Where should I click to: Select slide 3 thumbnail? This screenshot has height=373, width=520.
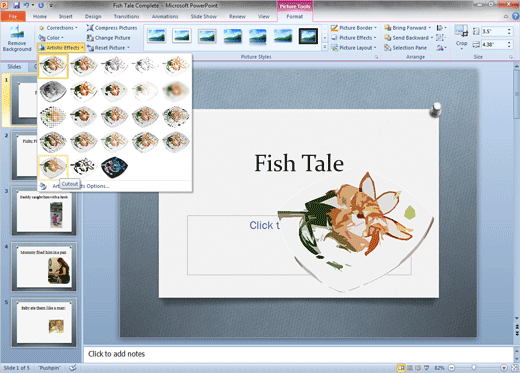pyautogui.click(x=44, y=211)
